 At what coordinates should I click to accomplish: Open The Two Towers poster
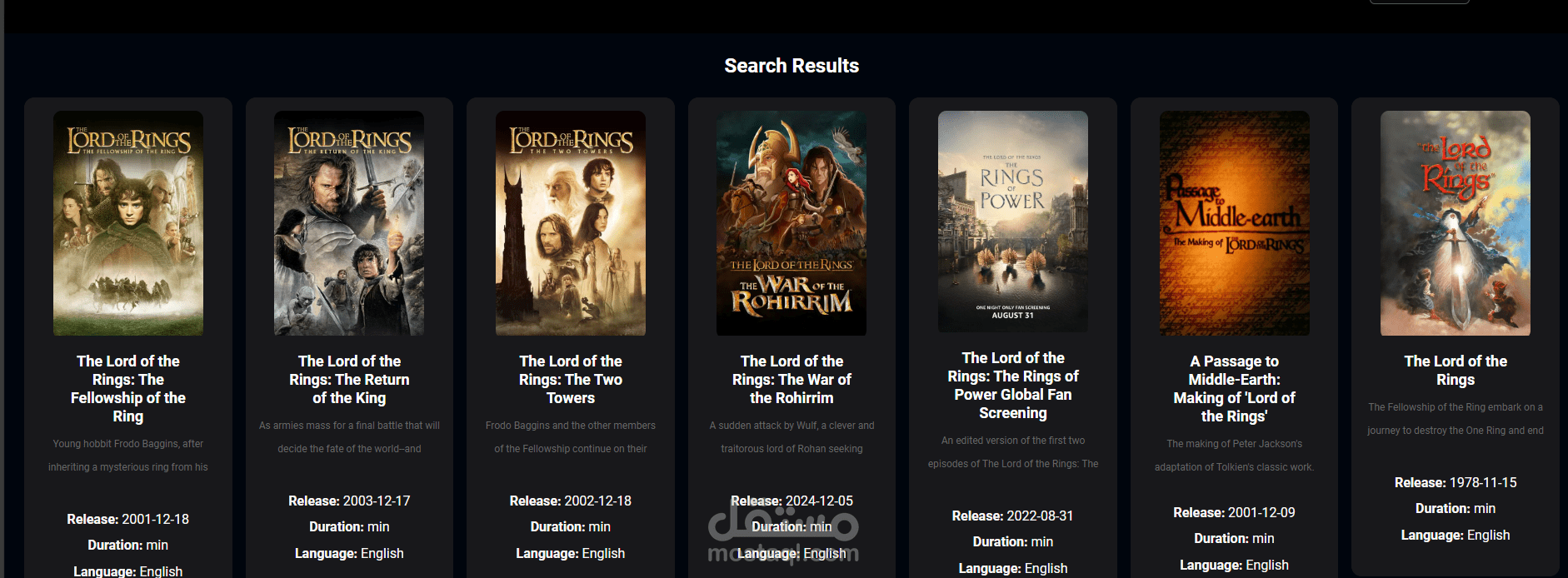pos(571,223)
